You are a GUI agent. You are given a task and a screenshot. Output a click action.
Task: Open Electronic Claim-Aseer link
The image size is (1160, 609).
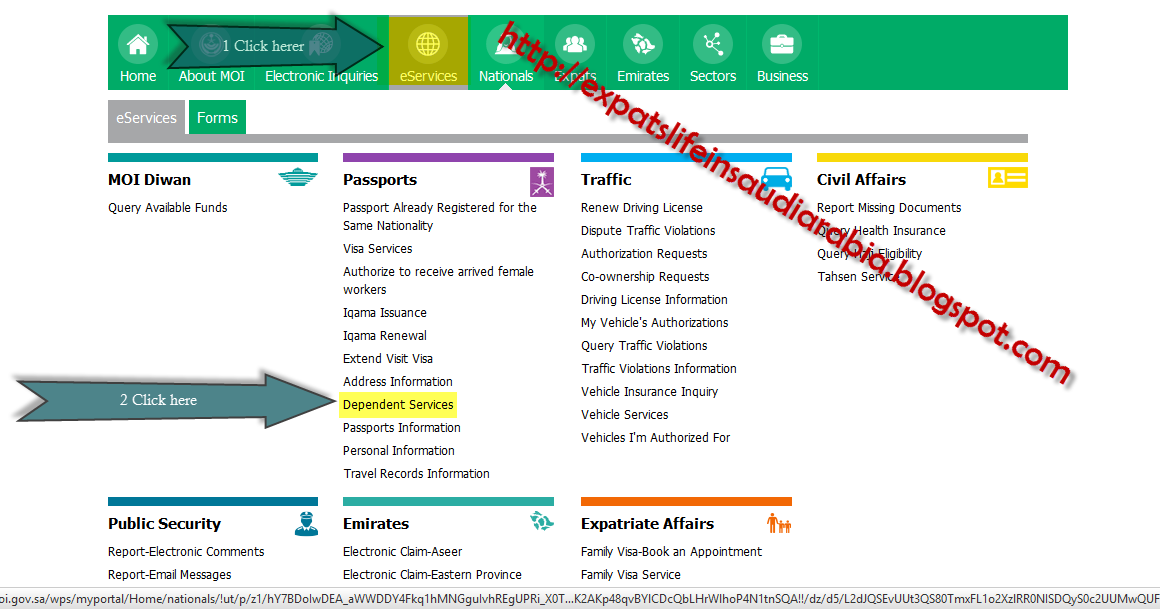[402, 552]
